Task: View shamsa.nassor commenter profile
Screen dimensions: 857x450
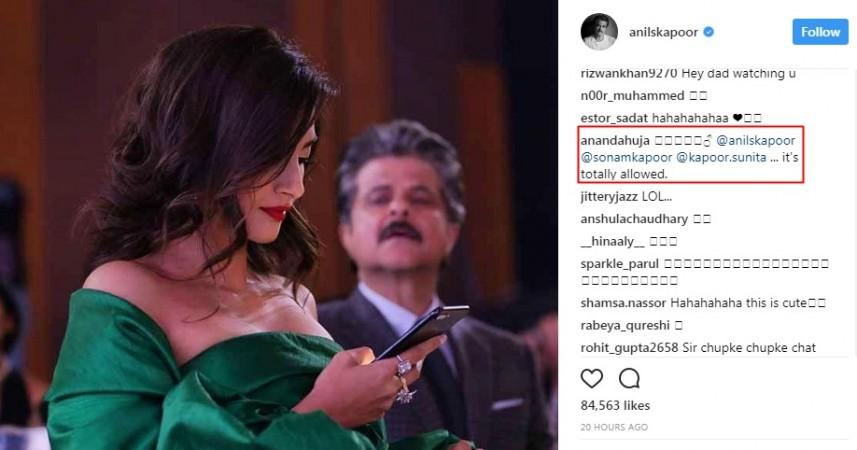Action: 623,303
